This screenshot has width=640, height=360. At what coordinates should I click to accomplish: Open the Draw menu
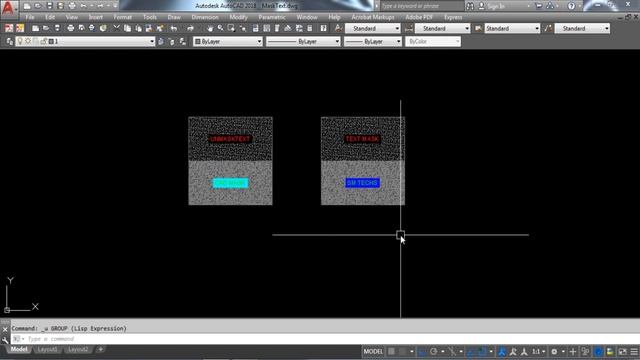coord(174,17)
